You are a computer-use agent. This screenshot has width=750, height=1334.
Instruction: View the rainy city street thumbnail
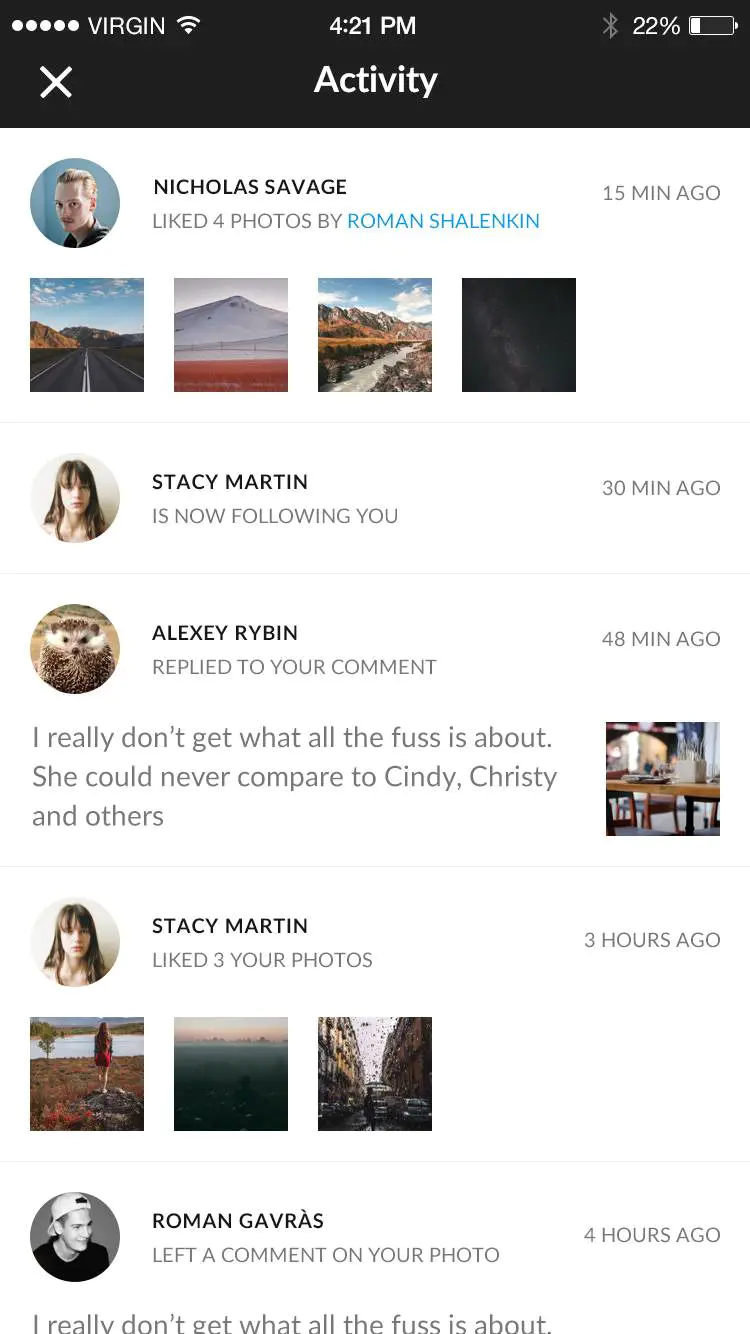(375, 1074)
